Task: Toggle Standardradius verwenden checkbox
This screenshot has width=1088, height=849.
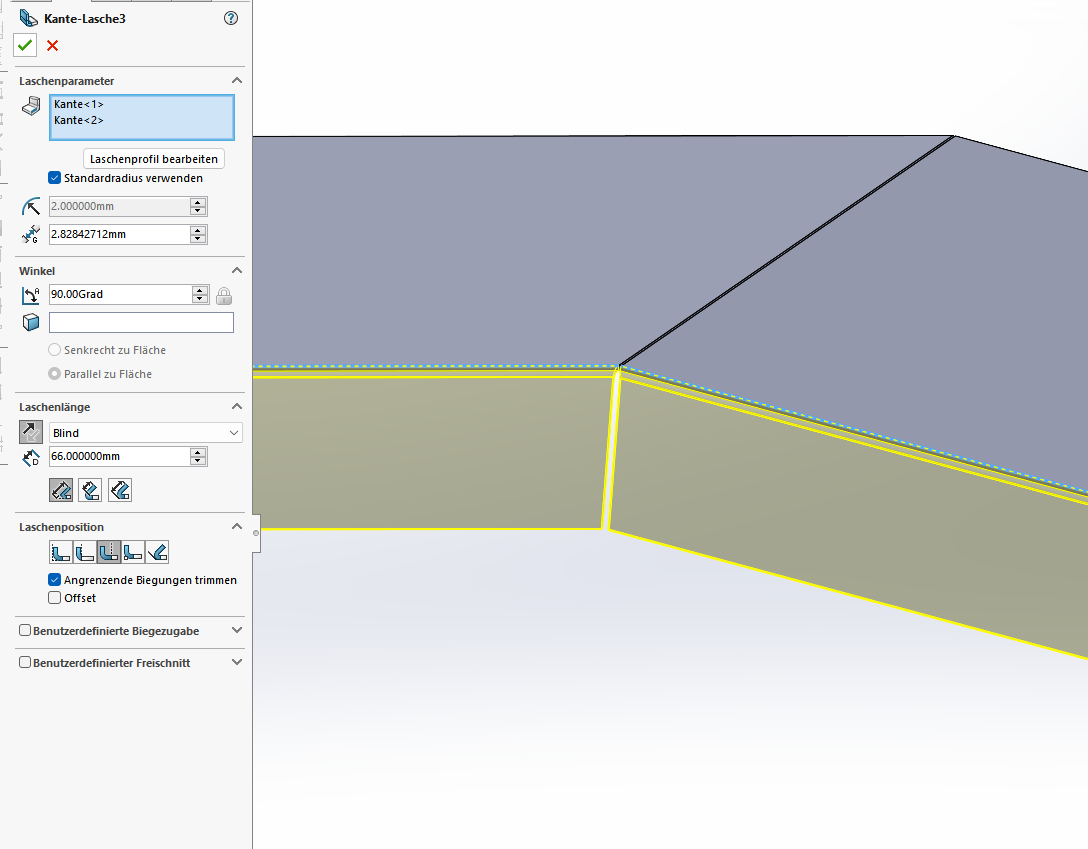Action: (54, 178)
